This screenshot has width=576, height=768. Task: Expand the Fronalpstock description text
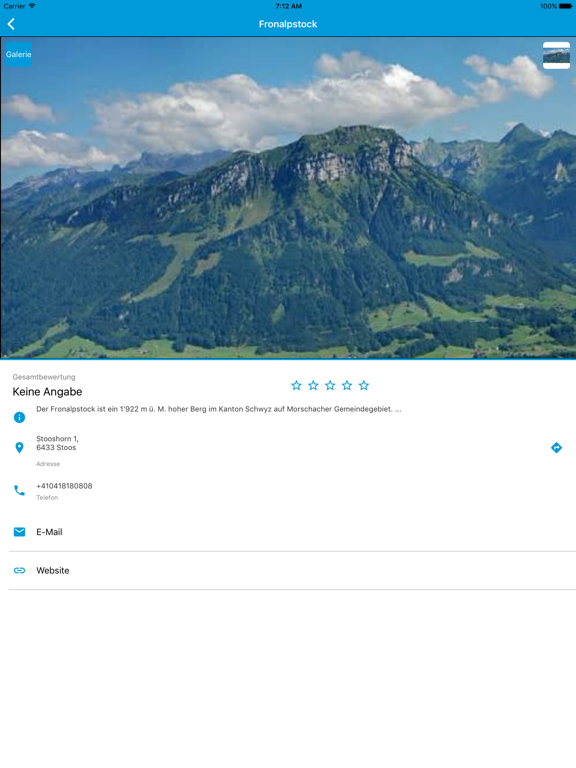coord(218,409)
